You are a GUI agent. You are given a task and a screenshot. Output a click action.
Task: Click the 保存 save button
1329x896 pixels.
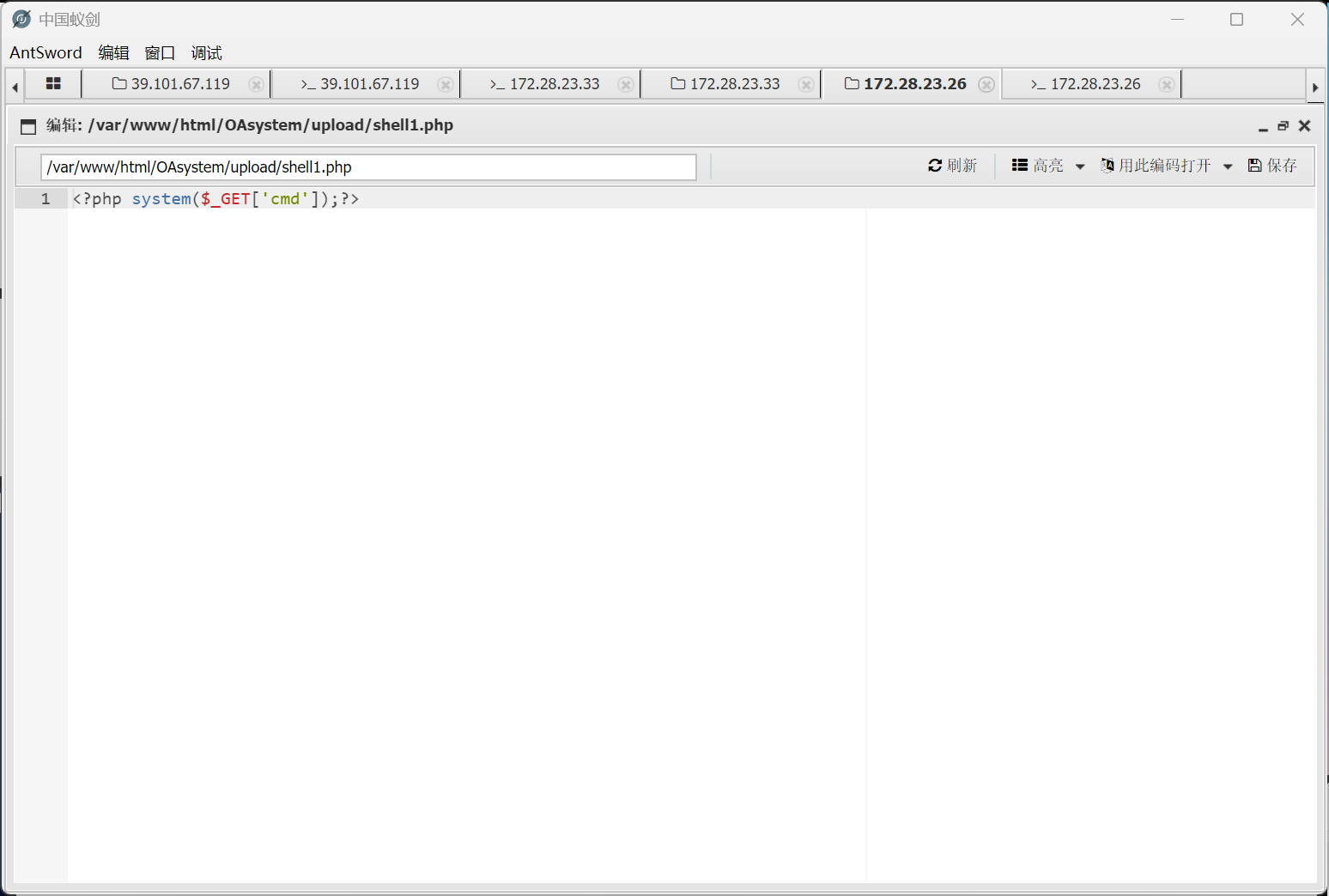tap(1272, 166)
